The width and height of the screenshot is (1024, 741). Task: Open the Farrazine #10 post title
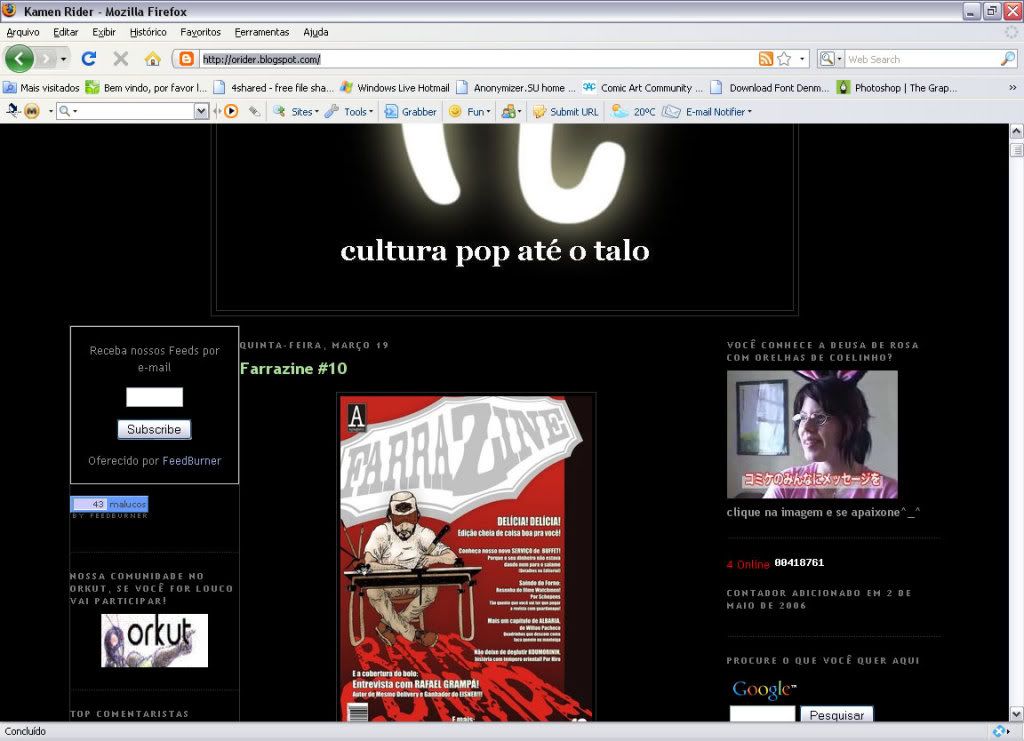293,369
